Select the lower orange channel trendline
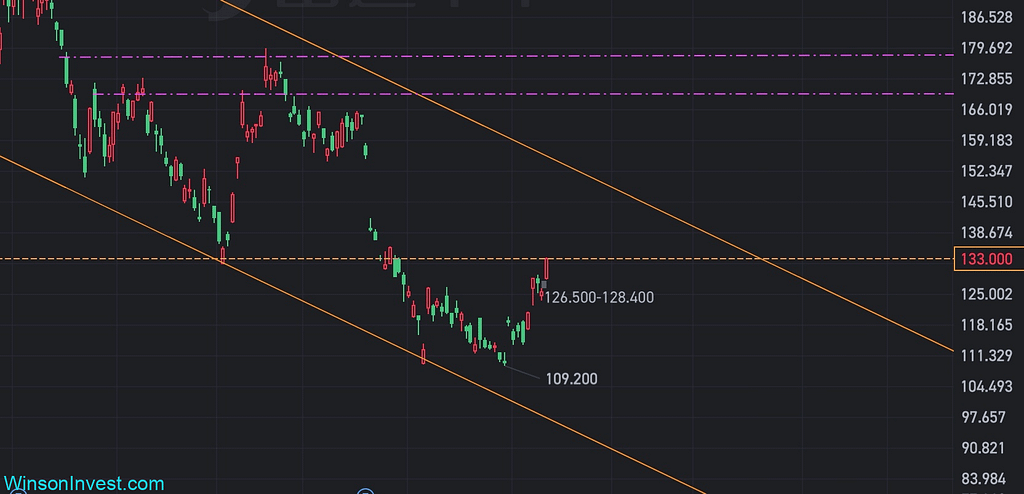1024x494 pixels. pos(300,297)
